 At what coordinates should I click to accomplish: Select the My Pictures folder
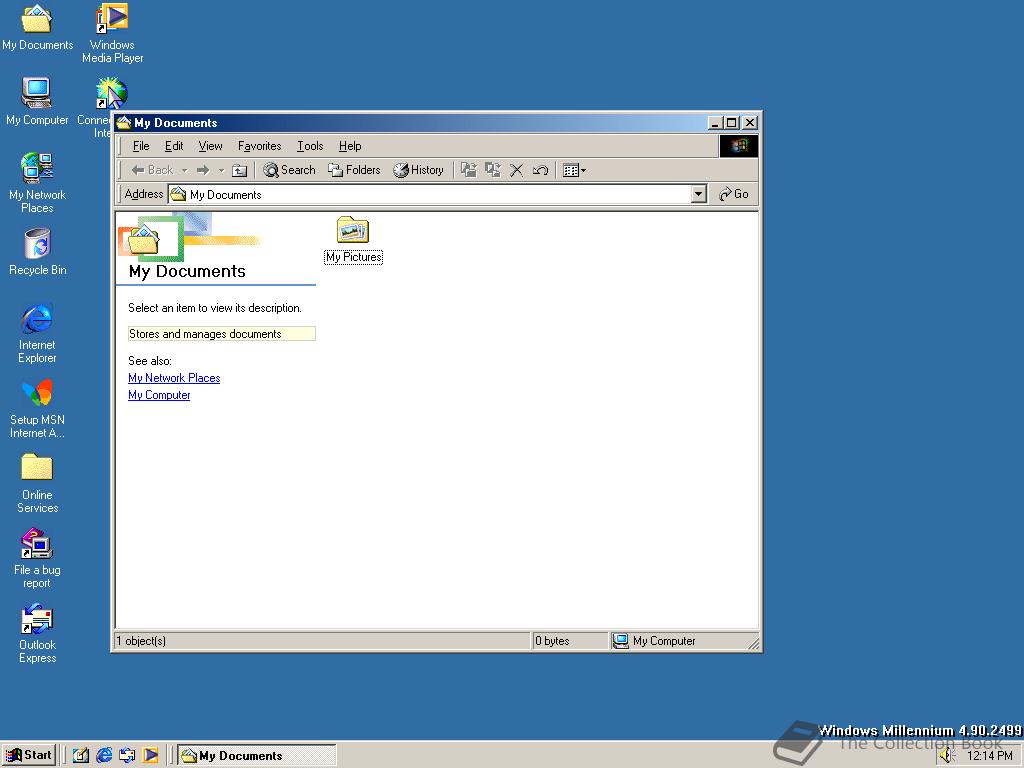353,240
